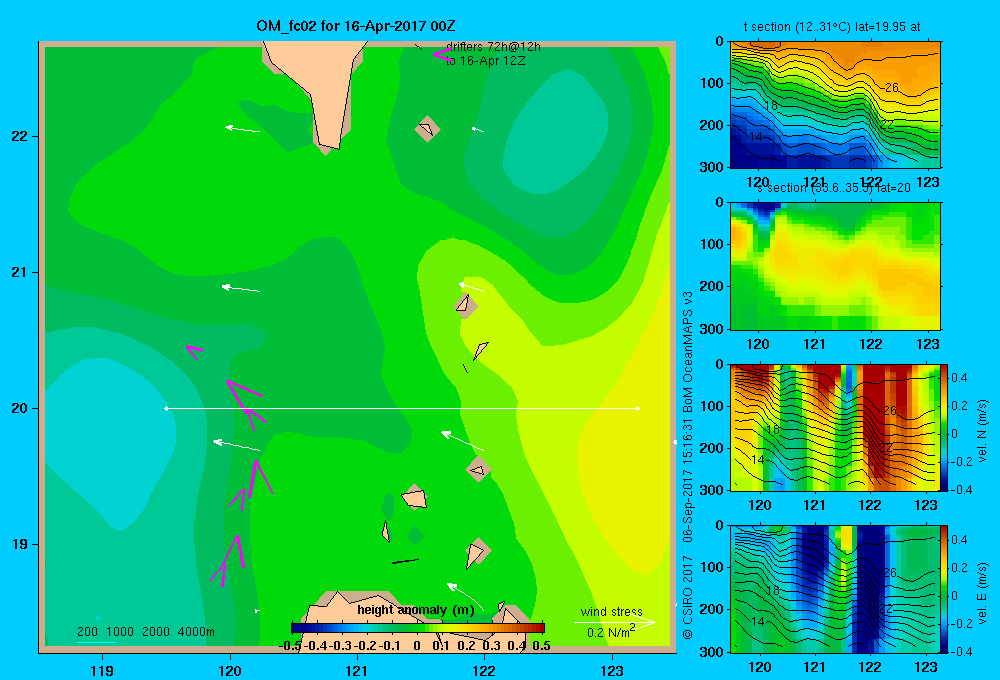The width and height of the screenshot is (1000, 680).
Task: Click the plot title "OM_fc02 for 16-Apr-2017 00Z"
Action: (356, 26)
